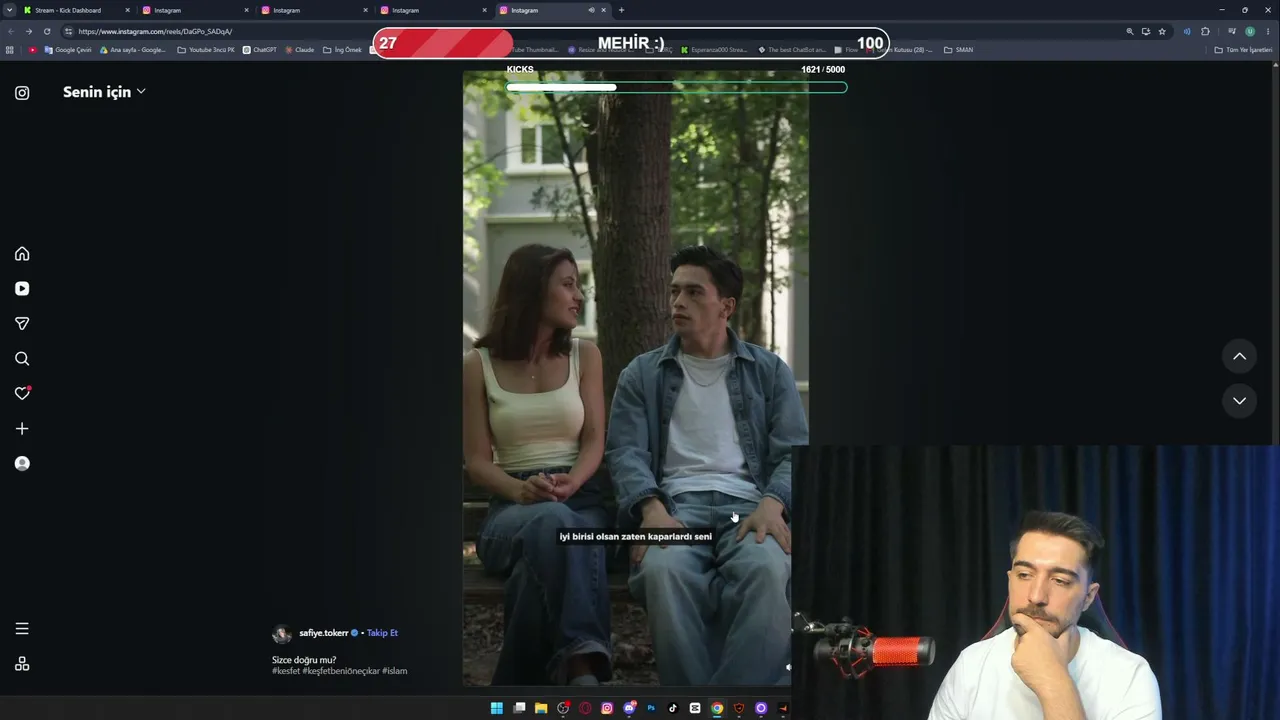Switch to the Stream - Kick Dashboard tab
1280x720 pixels.
click(x=75, y=10)
